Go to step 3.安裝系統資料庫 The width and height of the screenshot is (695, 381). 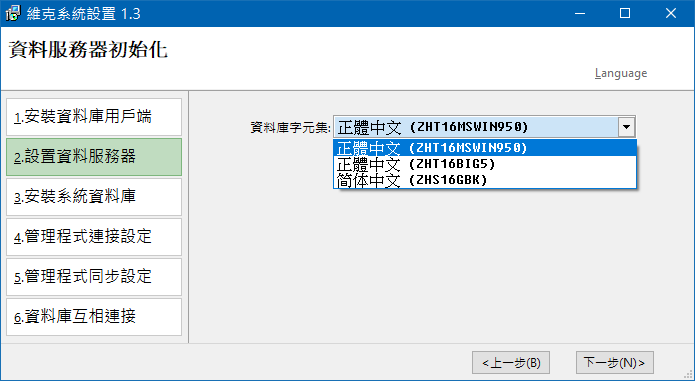click(x=94, y=197)
